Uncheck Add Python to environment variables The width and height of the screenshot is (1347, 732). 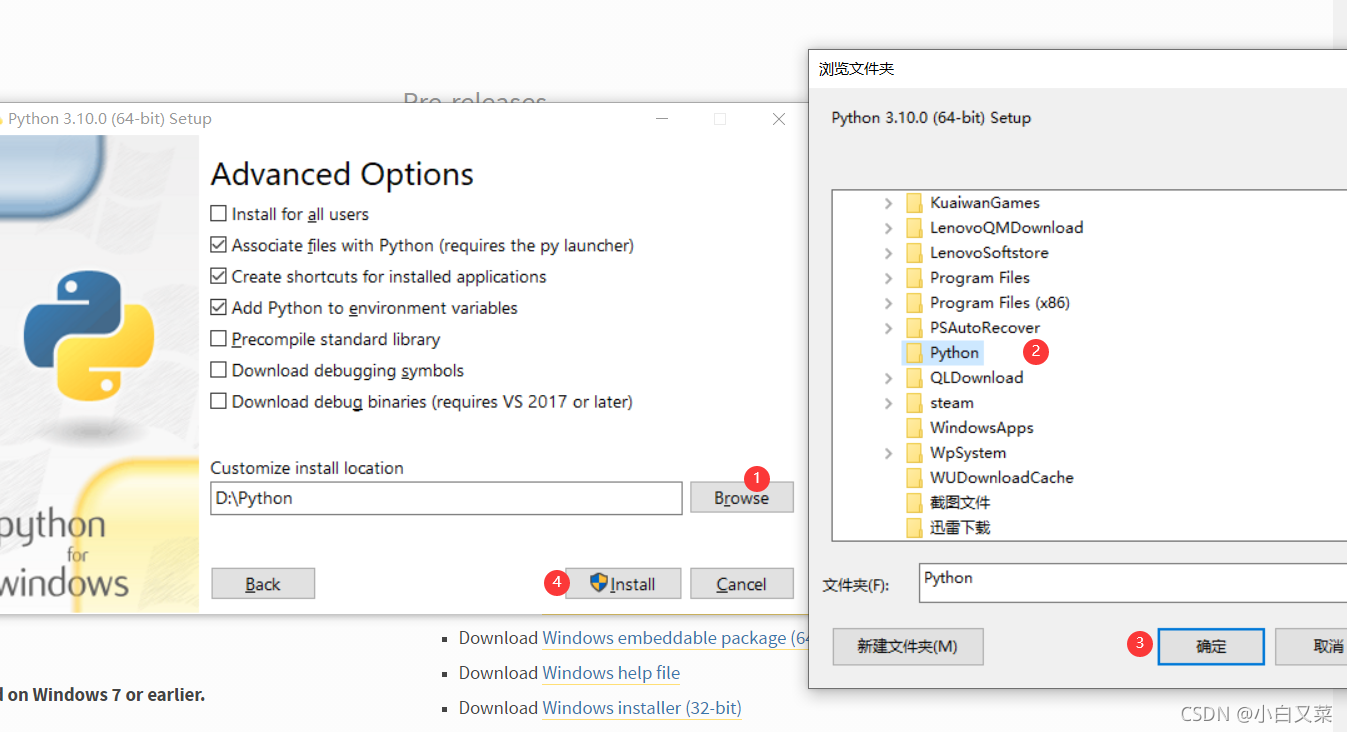[218, 308]
